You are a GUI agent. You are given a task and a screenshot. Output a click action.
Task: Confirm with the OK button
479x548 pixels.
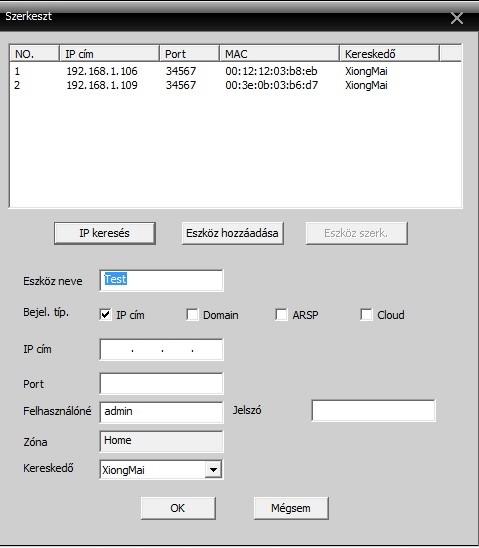178,508
